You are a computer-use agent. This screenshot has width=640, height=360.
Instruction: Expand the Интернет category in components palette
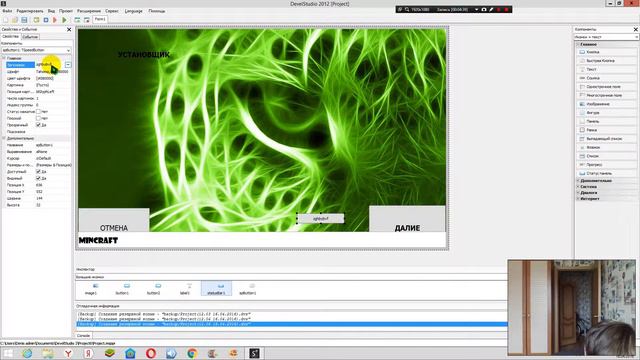tap(578, 199)
